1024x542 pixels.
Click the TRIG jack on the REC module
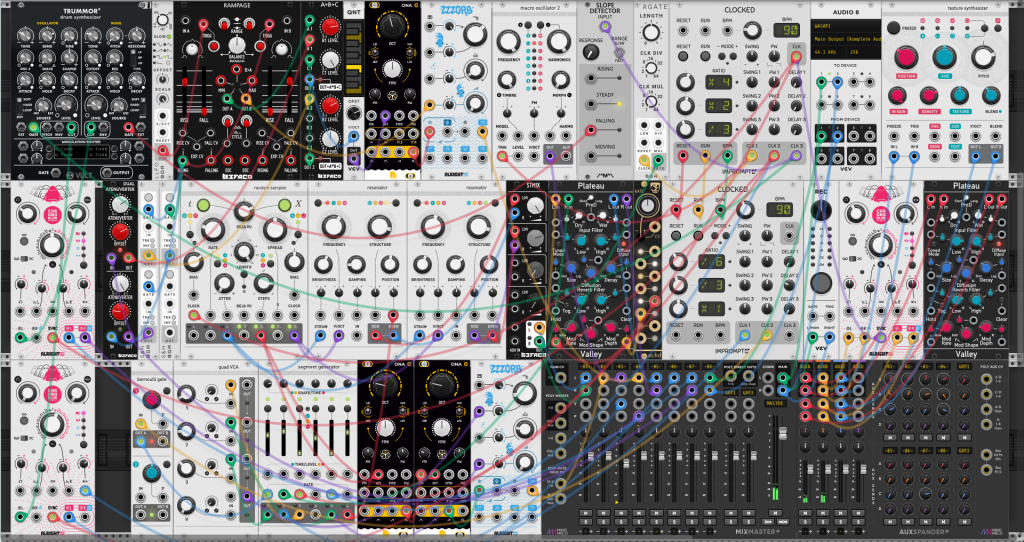(831, 316)
